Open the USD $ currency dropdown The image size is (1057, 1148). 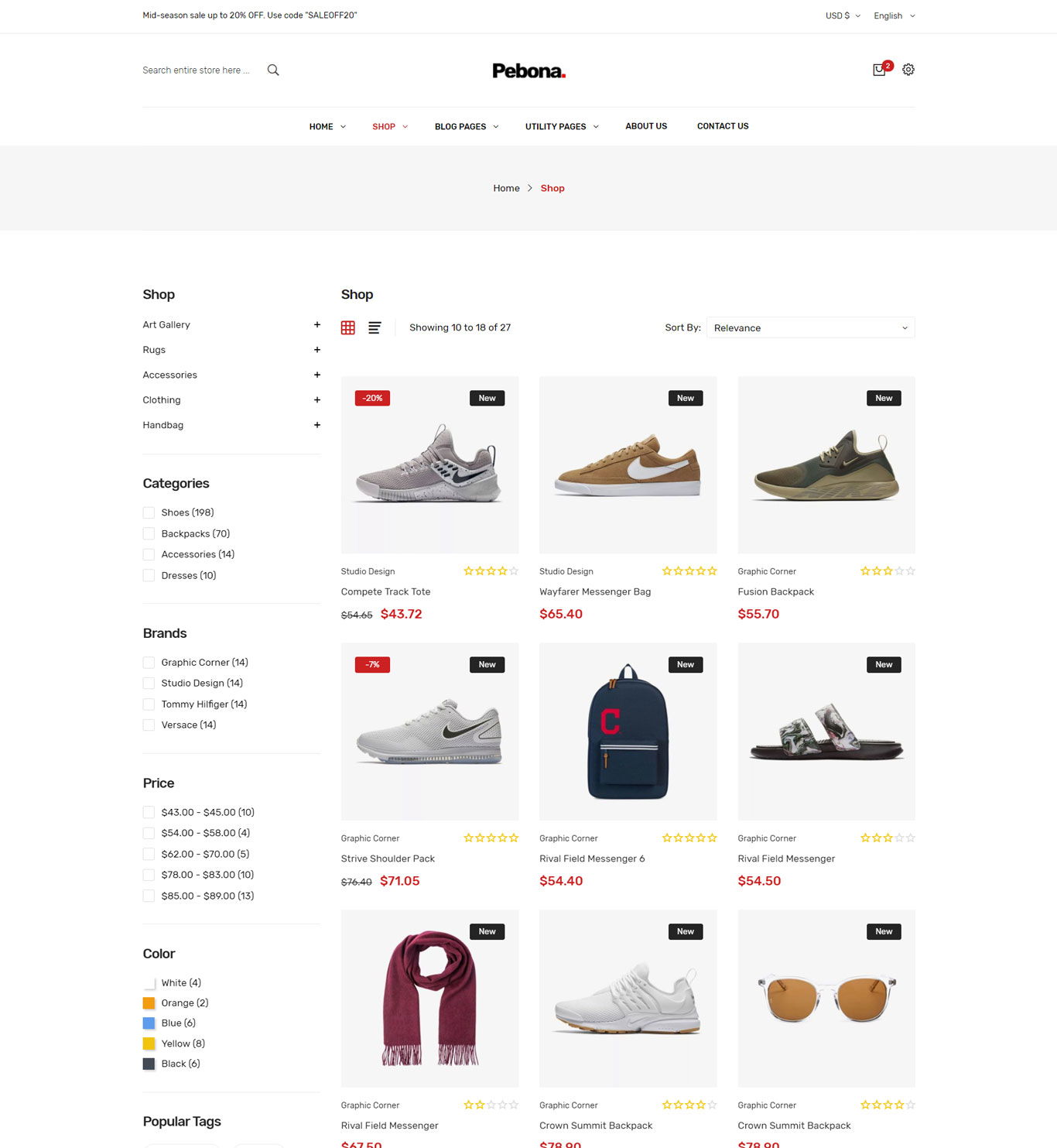coord(843,15)
